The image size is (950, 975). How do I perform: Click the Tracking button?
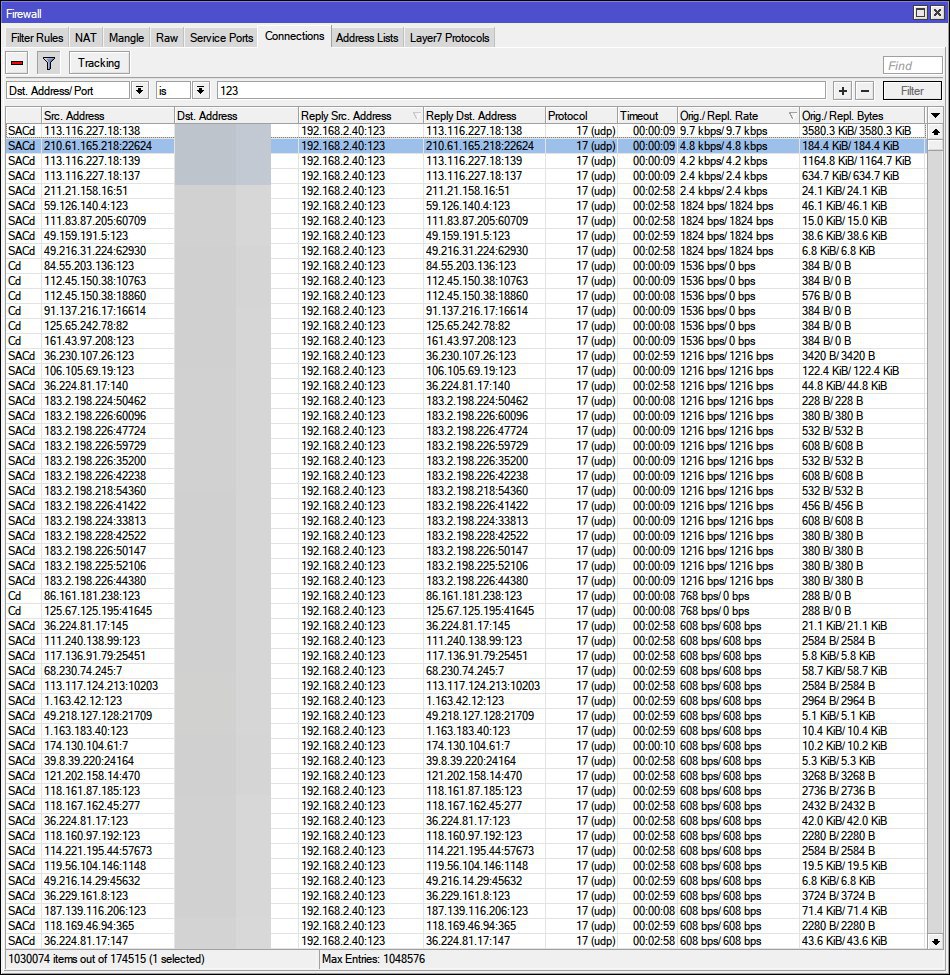tap(99, 63)
